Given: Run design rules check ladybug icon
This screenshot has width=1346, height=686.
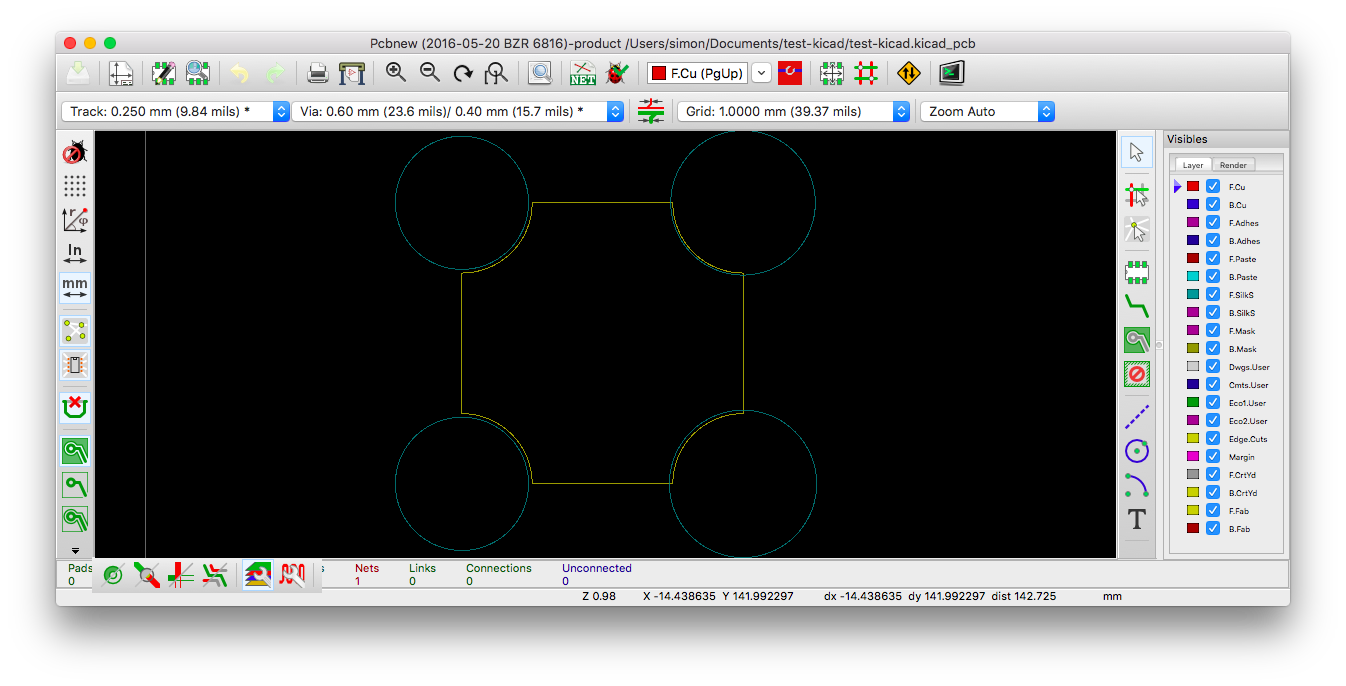Looking at the screenshot, I should 617,73.
